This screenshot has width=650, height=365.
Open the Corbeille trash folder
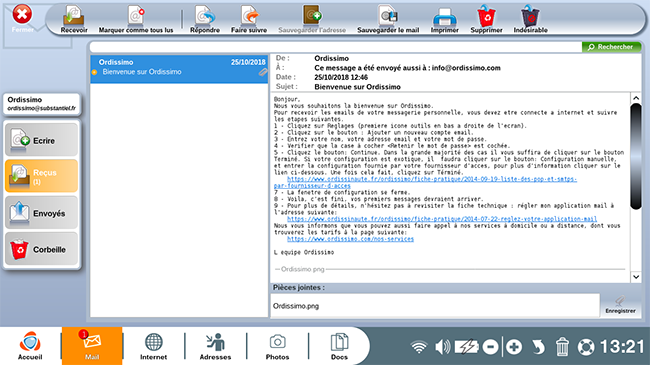[x=41, y=249]
